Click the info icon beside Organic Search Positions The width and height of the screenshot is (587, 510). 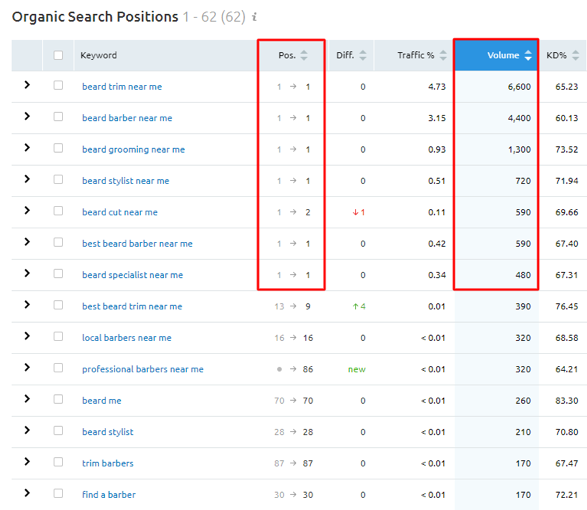(x=254, y=17)
